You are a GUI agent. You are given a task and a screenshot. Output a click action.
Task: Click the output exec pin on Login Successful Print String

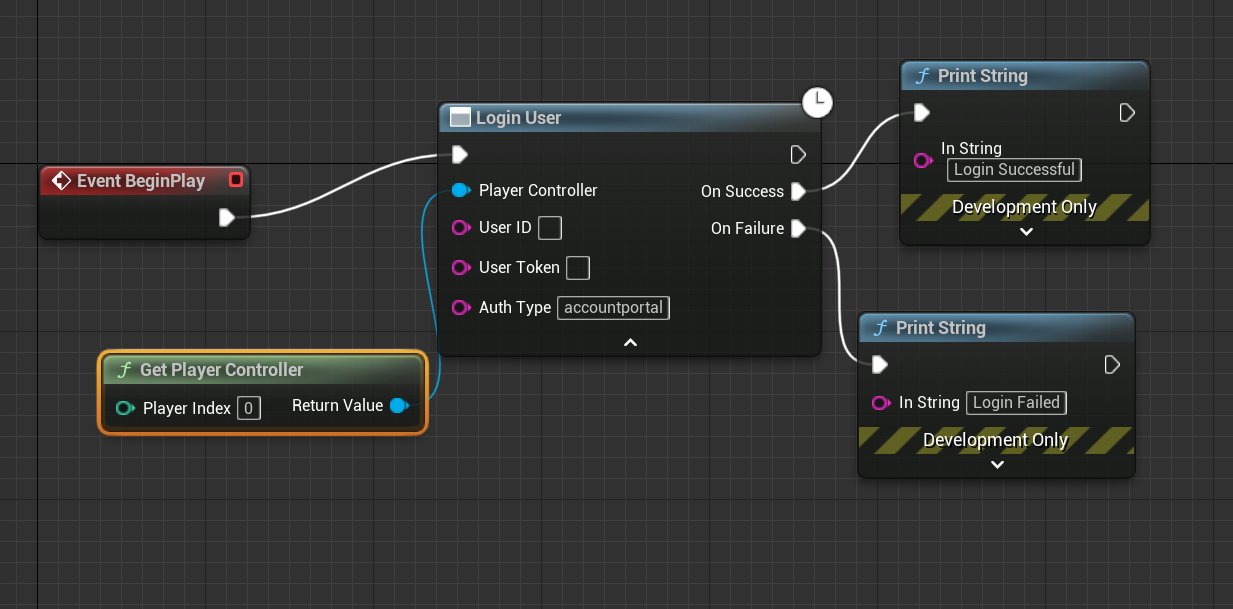[1127, 112]
